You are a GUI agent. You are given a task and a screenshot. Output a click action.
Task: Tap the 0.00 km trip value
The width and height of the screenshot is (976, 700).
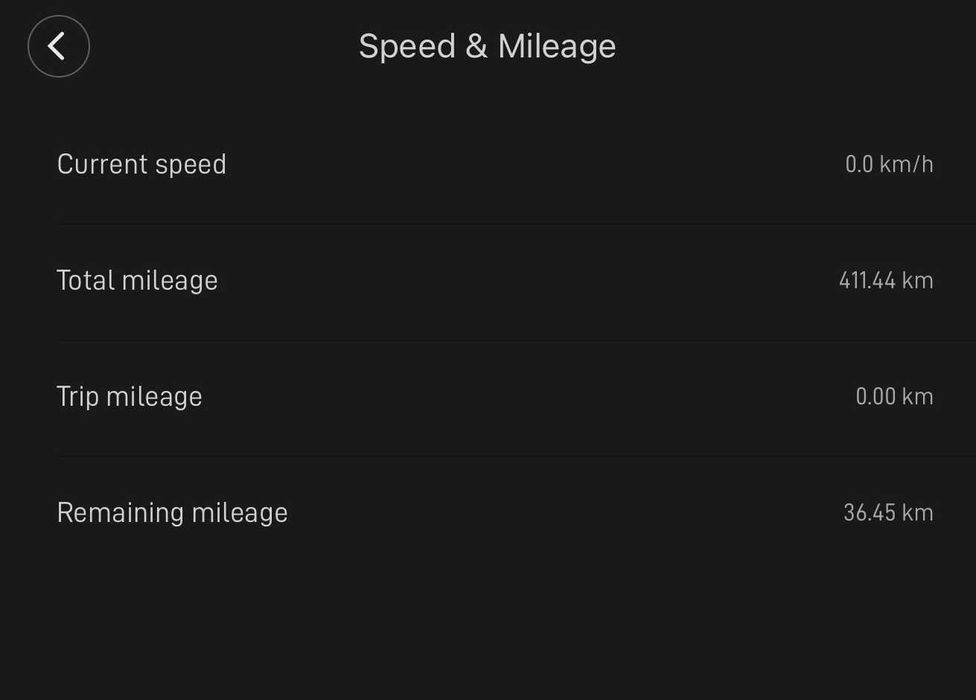(x=894, y=396)
